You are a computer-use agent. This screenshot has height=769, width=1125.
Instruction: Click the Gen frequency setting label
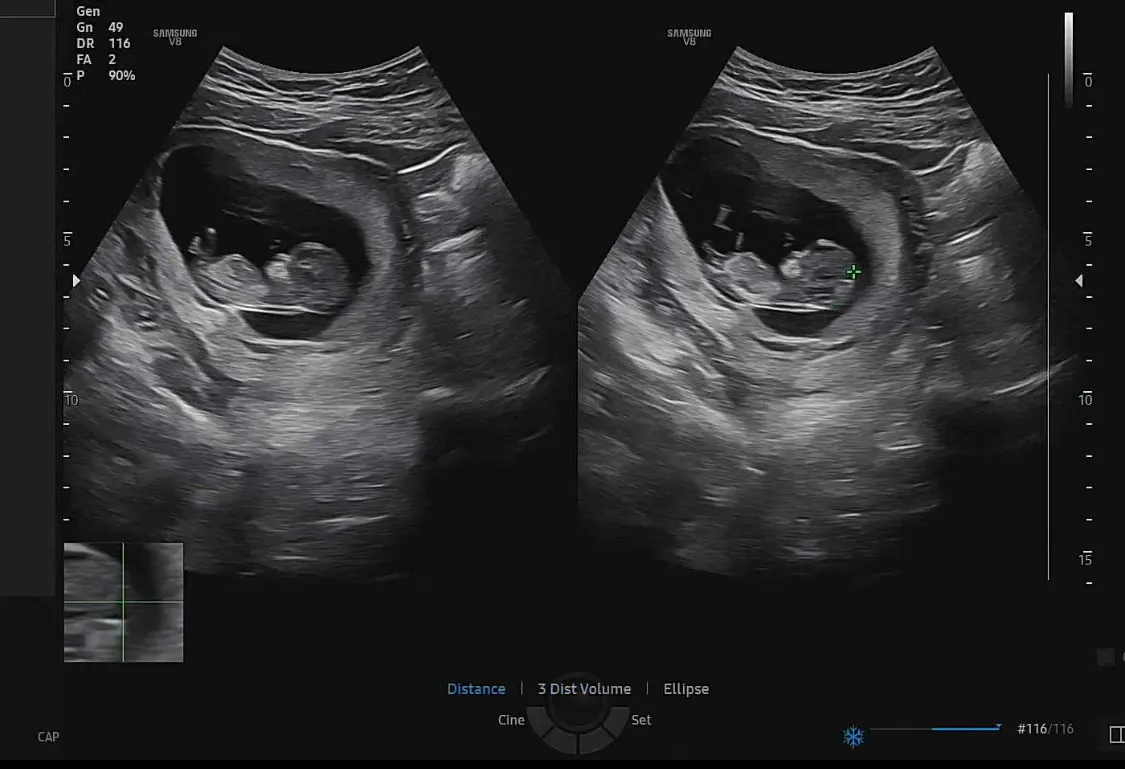(x=88, y=11)
